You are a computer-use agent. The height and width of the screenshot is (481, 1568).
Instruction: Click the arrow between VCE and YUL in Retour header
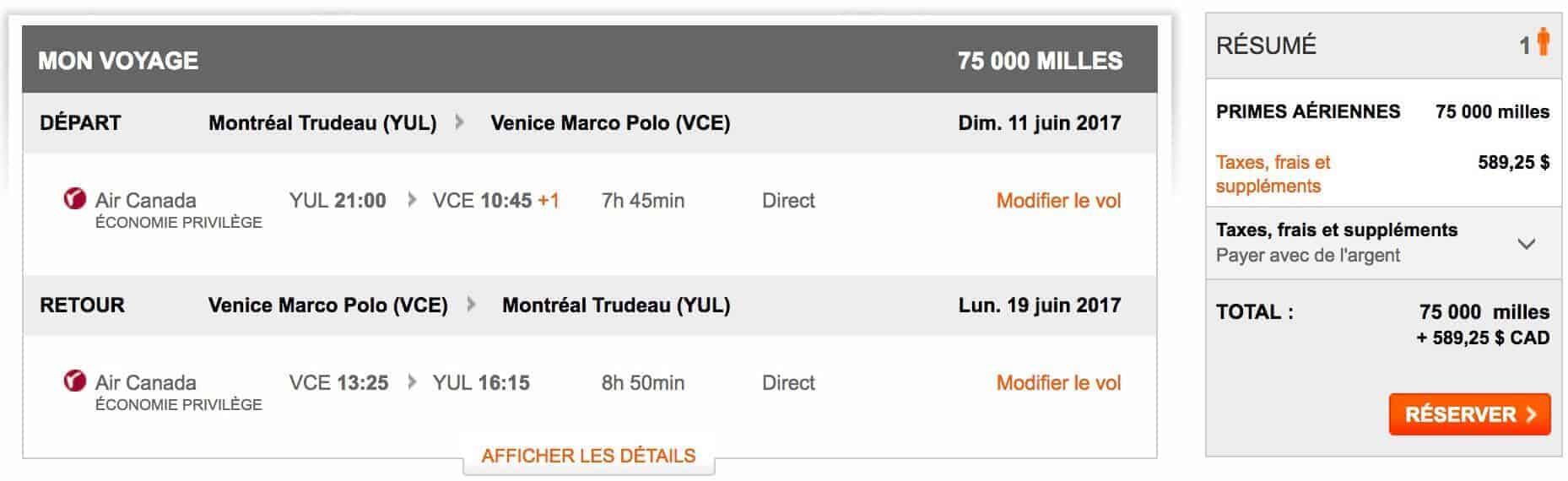pos(471,305)
